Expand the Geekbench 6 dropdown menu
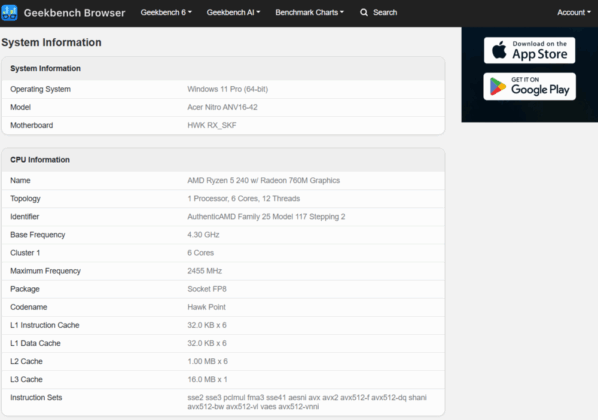The image size is (598, 420). (x=166, y=13)
